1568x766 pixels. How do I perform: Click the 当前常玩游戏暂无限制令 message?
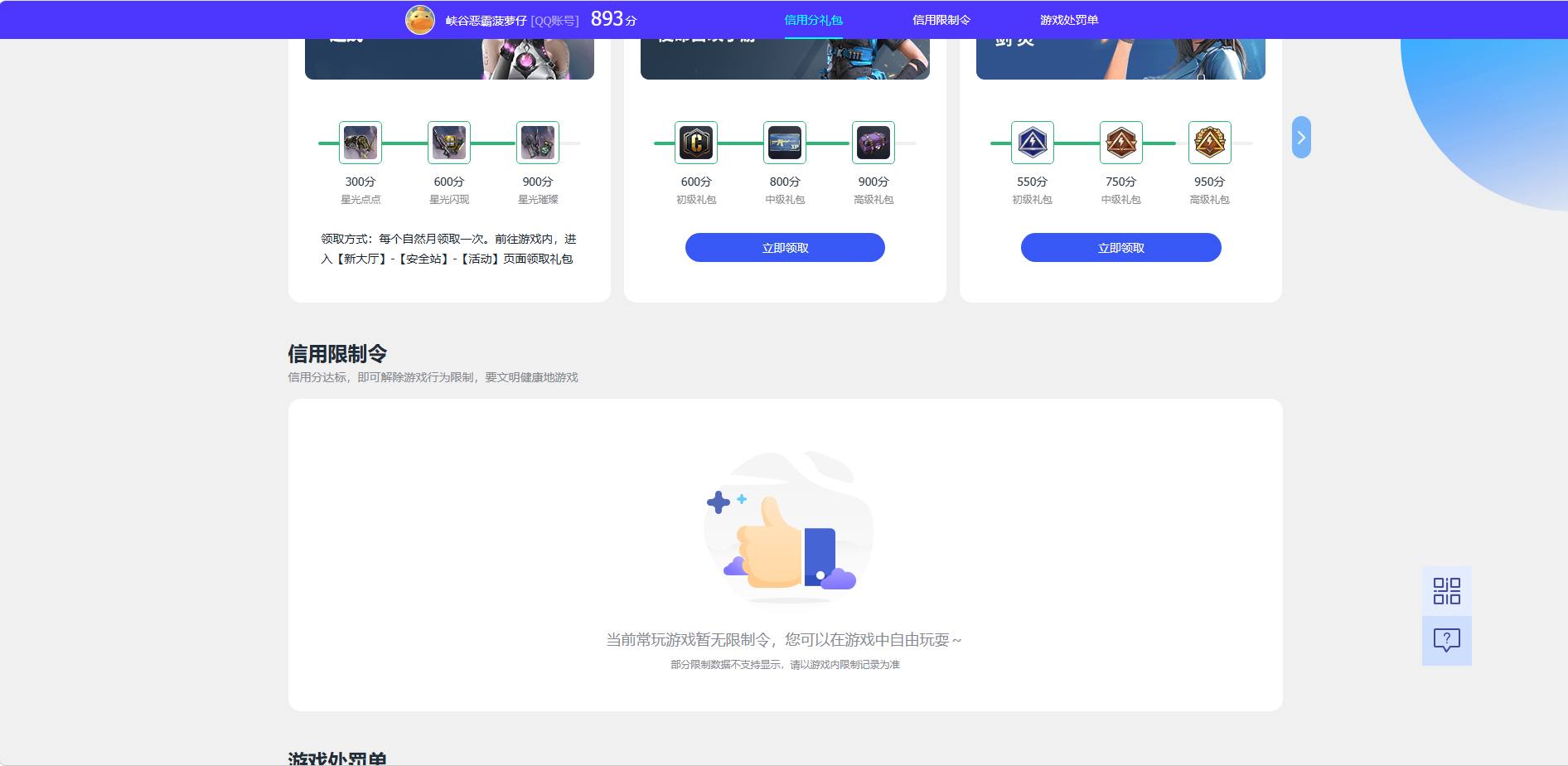coord(784,640)
